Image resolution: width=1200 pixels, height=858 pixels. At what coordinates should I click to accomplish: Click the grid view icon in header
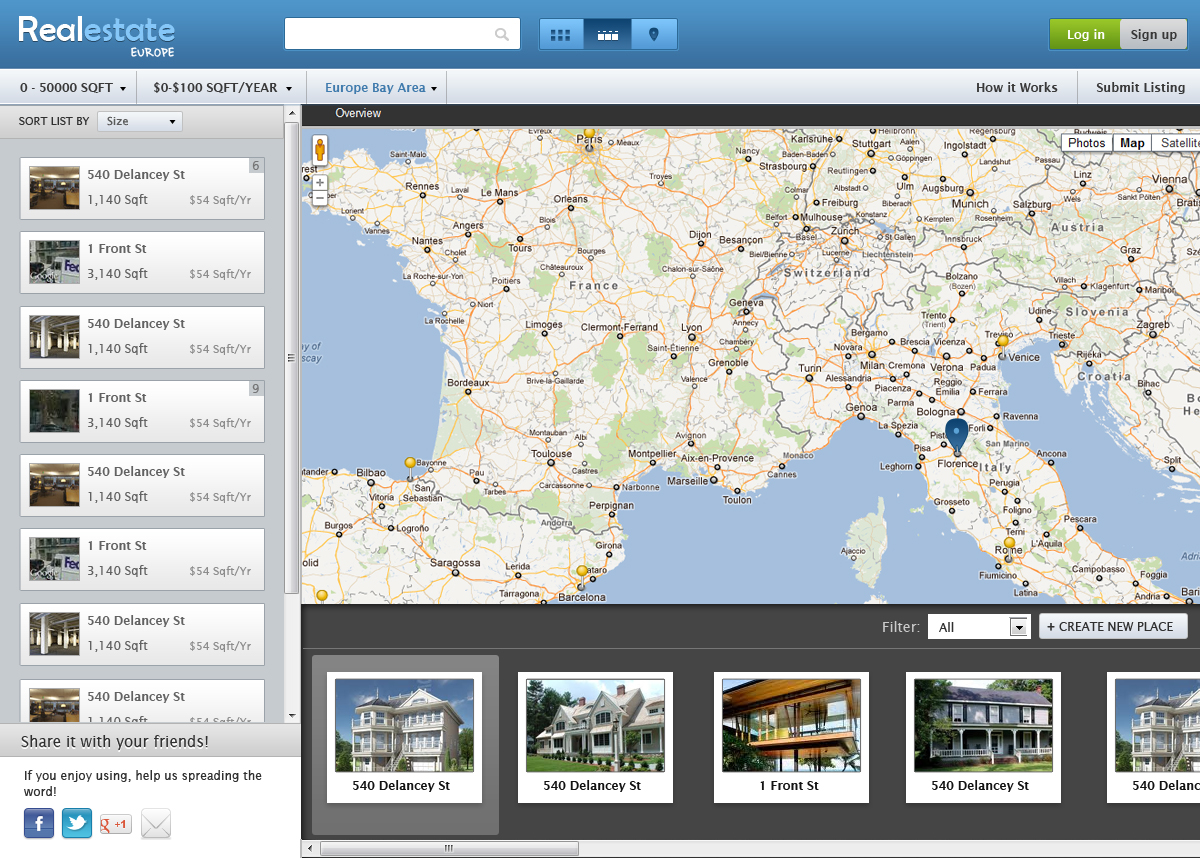[561, 35]
